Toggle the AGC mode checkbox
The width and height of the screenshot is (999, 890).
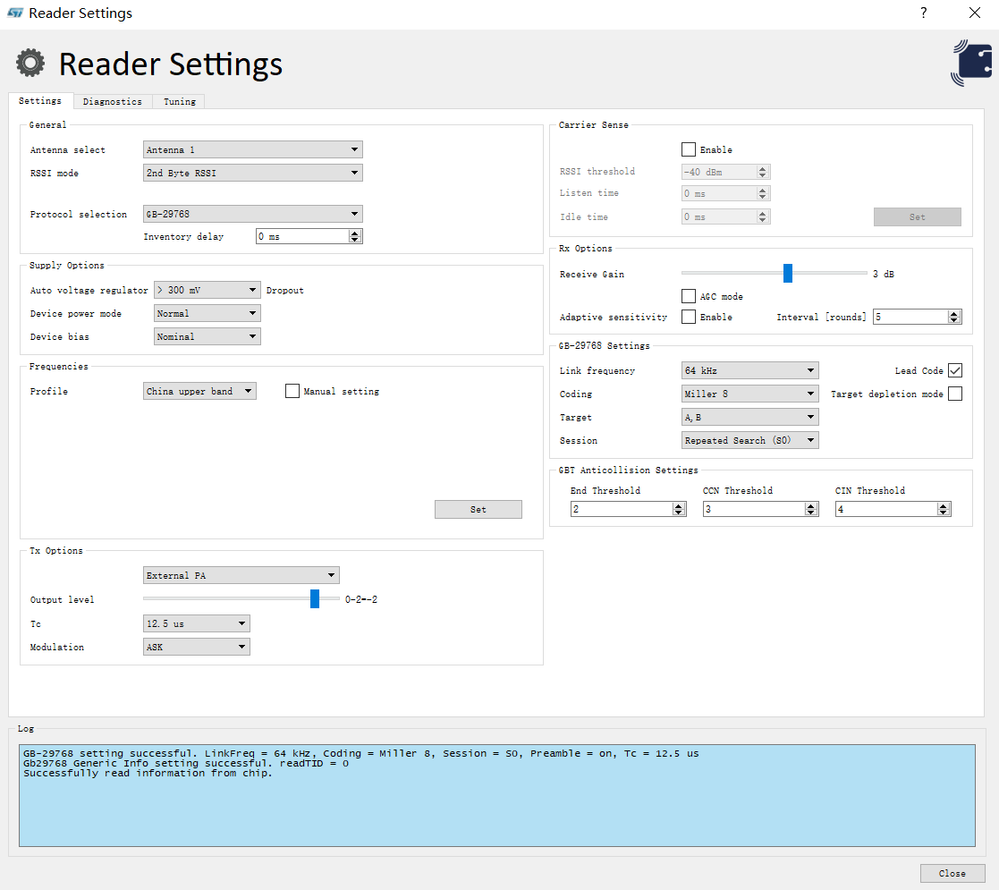(x=688, y=296)
